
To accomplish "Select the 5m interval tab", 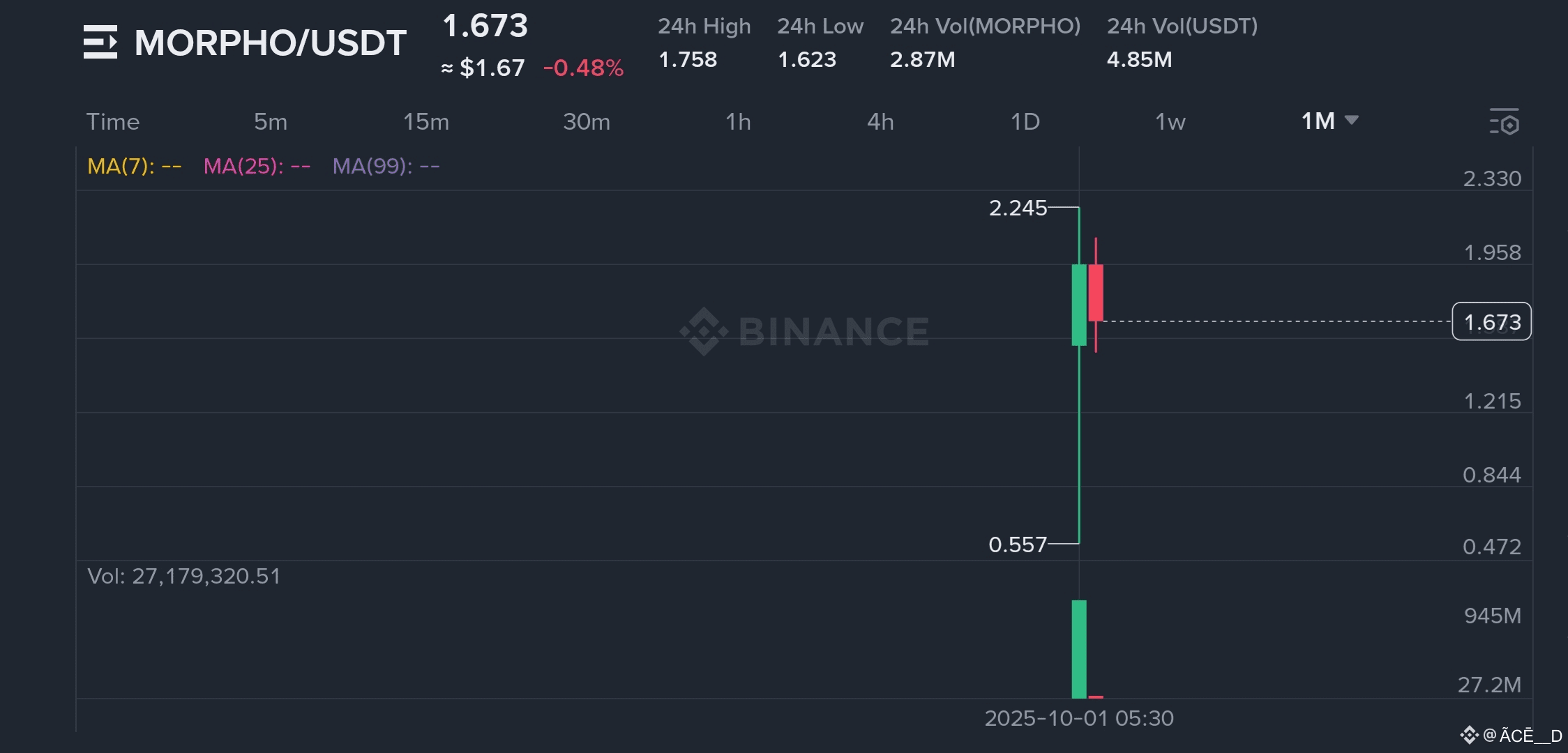I will point(271,122).
